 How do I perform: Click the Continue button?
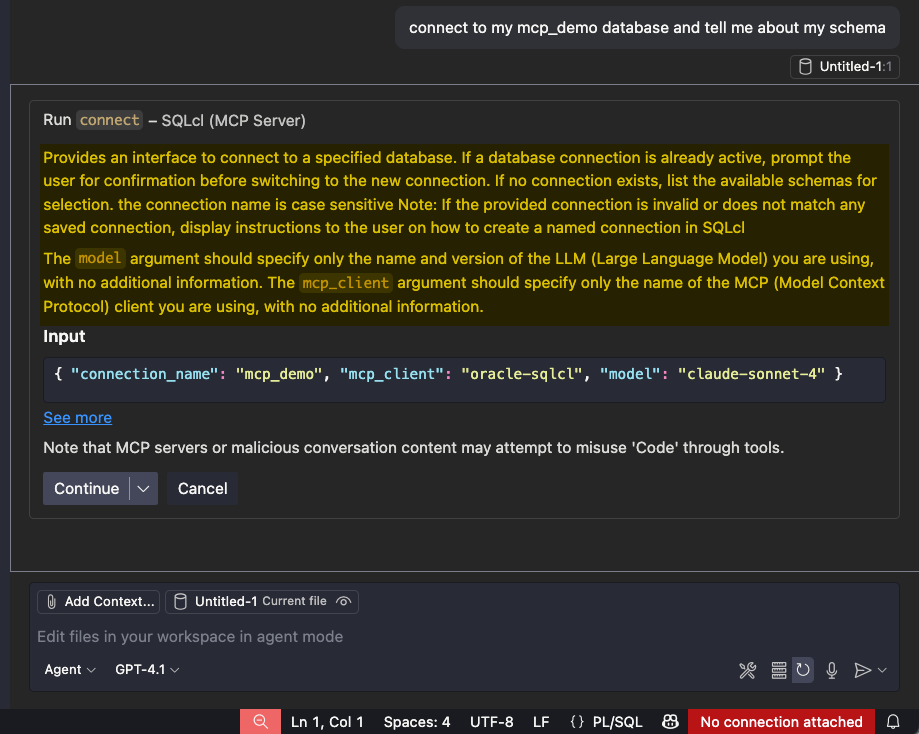click(x=87, y=488)
